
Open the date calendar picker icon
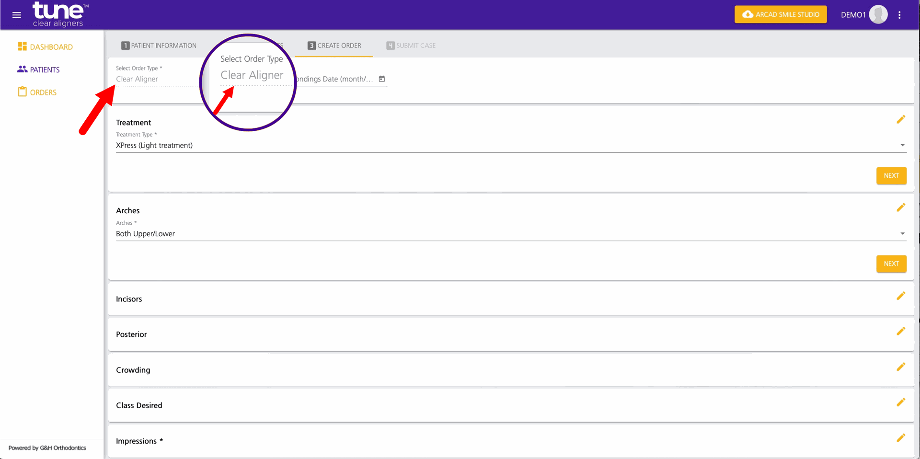coord(382,79)
